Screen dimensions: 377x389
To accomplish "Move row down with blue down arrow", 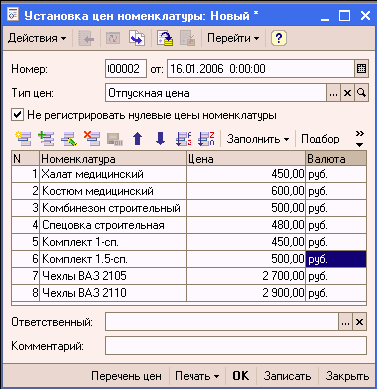I will coord(160,138).
